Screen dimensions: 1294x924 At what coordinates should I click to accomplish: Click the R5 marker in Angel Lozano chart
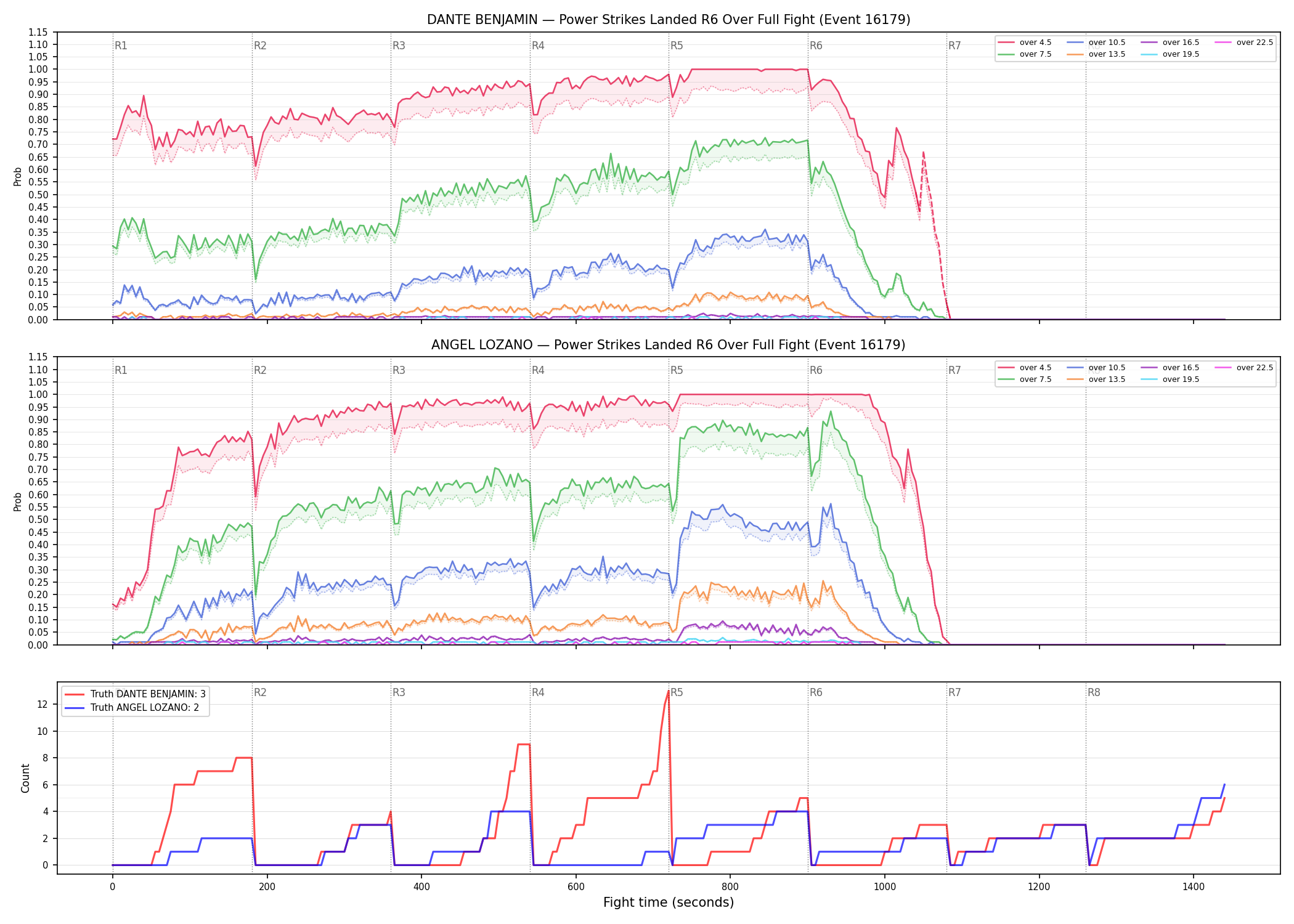pyautogui.click(x=677, y=370)
